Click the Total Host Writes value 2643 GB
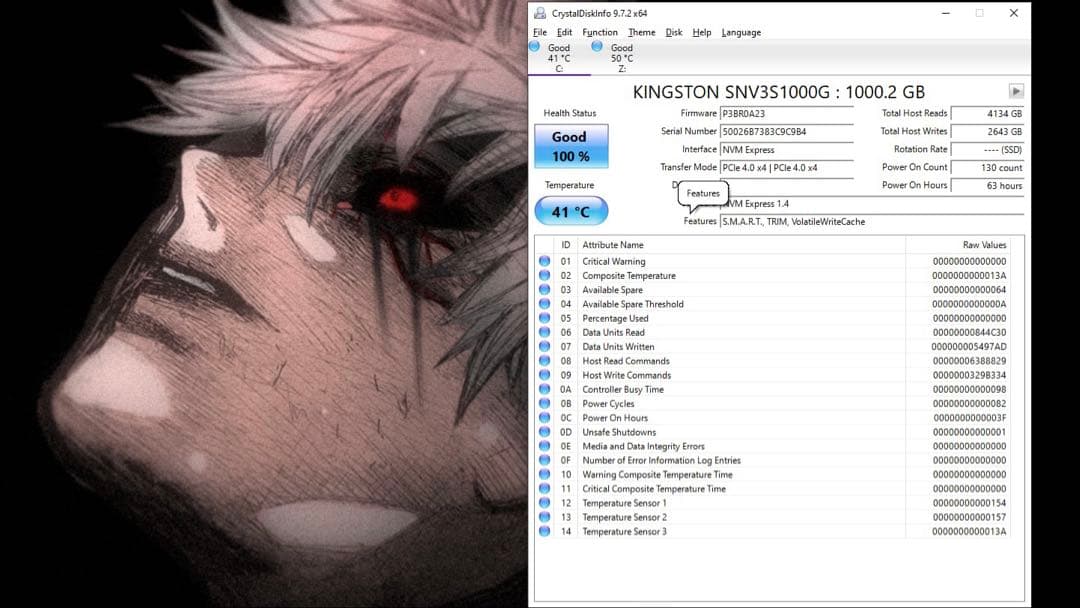 (987, 132)
